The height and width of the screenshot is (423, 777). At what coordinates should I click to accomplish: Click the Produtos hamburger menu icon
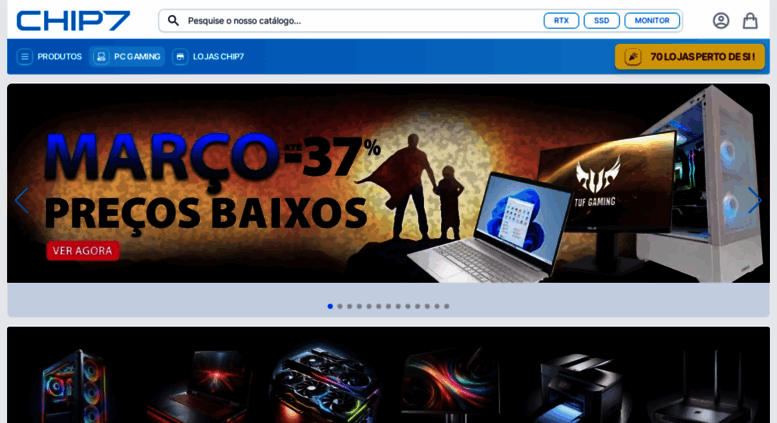pyautogui.click(x=24, y=56)
